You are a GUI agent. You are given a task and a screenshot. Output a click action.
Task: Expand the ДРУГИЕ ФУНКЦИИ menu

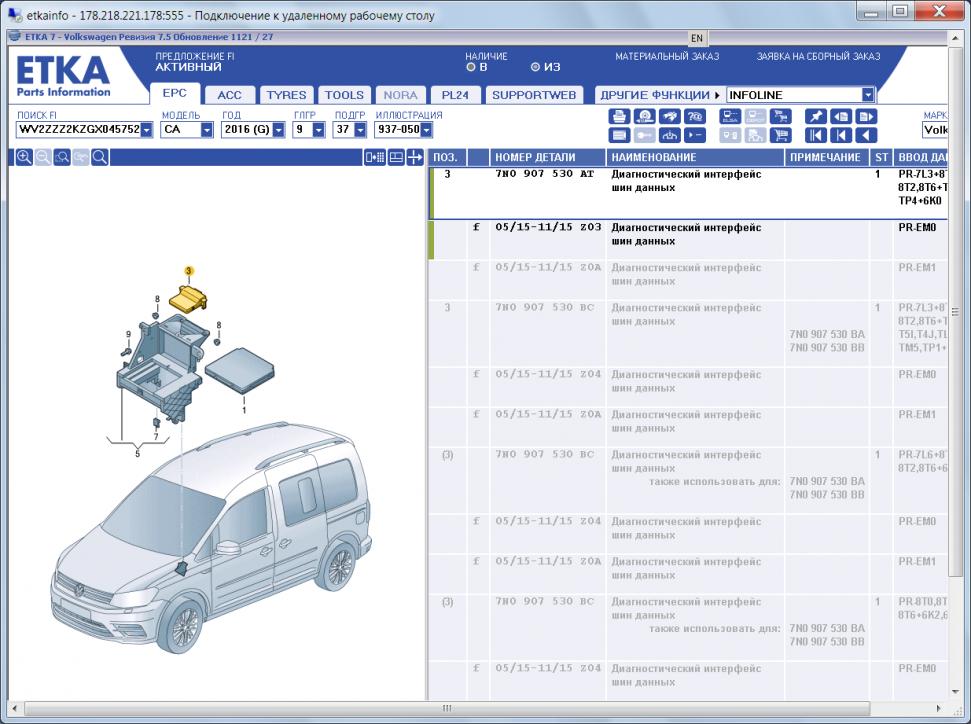point(660,95)
